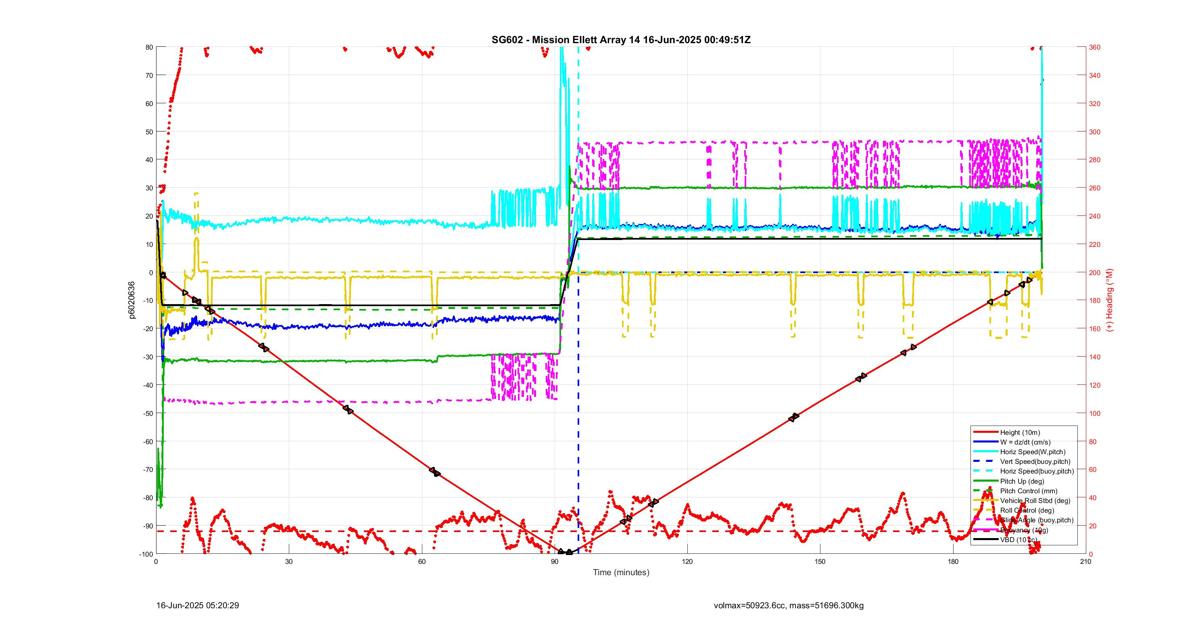Click the dive bottom marker at depth -100
This screenshot has width=1200, height=622.
click(566, 552)
